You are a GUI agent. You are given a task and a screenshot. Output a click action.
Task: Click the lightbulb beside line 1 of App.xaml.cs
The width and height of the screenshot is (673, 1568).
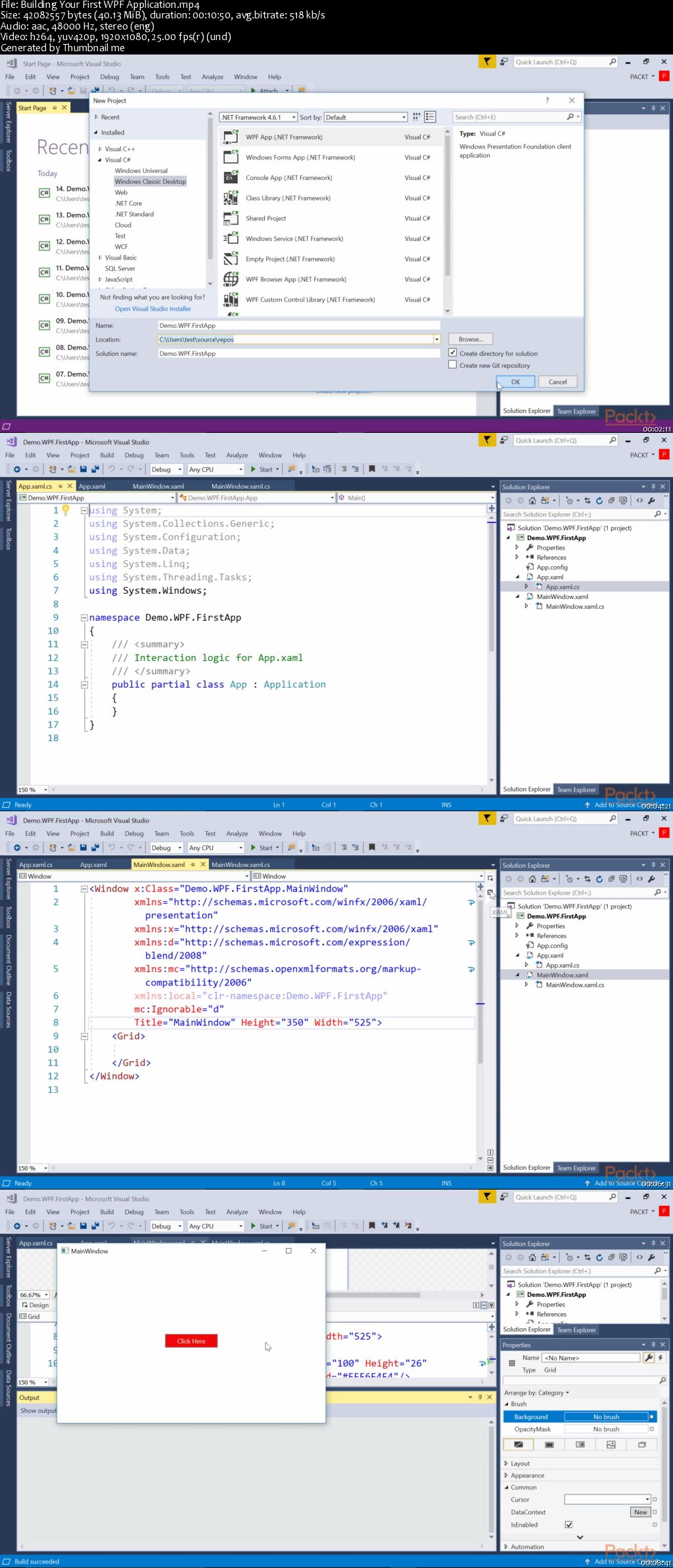[x=66, y=510]
